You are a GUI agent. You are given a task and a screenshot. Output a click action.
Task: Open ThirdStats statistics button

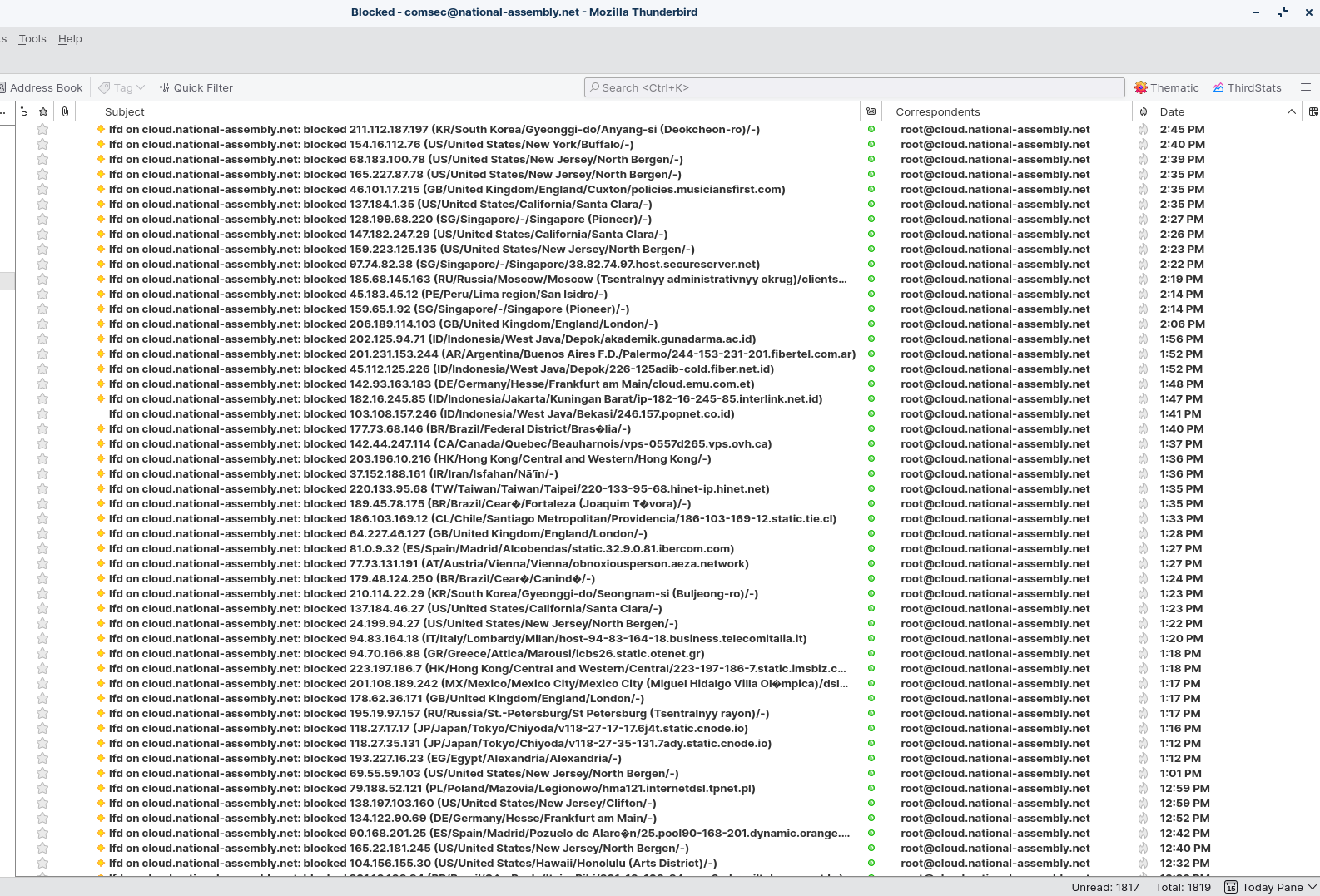(x=1247, y=87)
